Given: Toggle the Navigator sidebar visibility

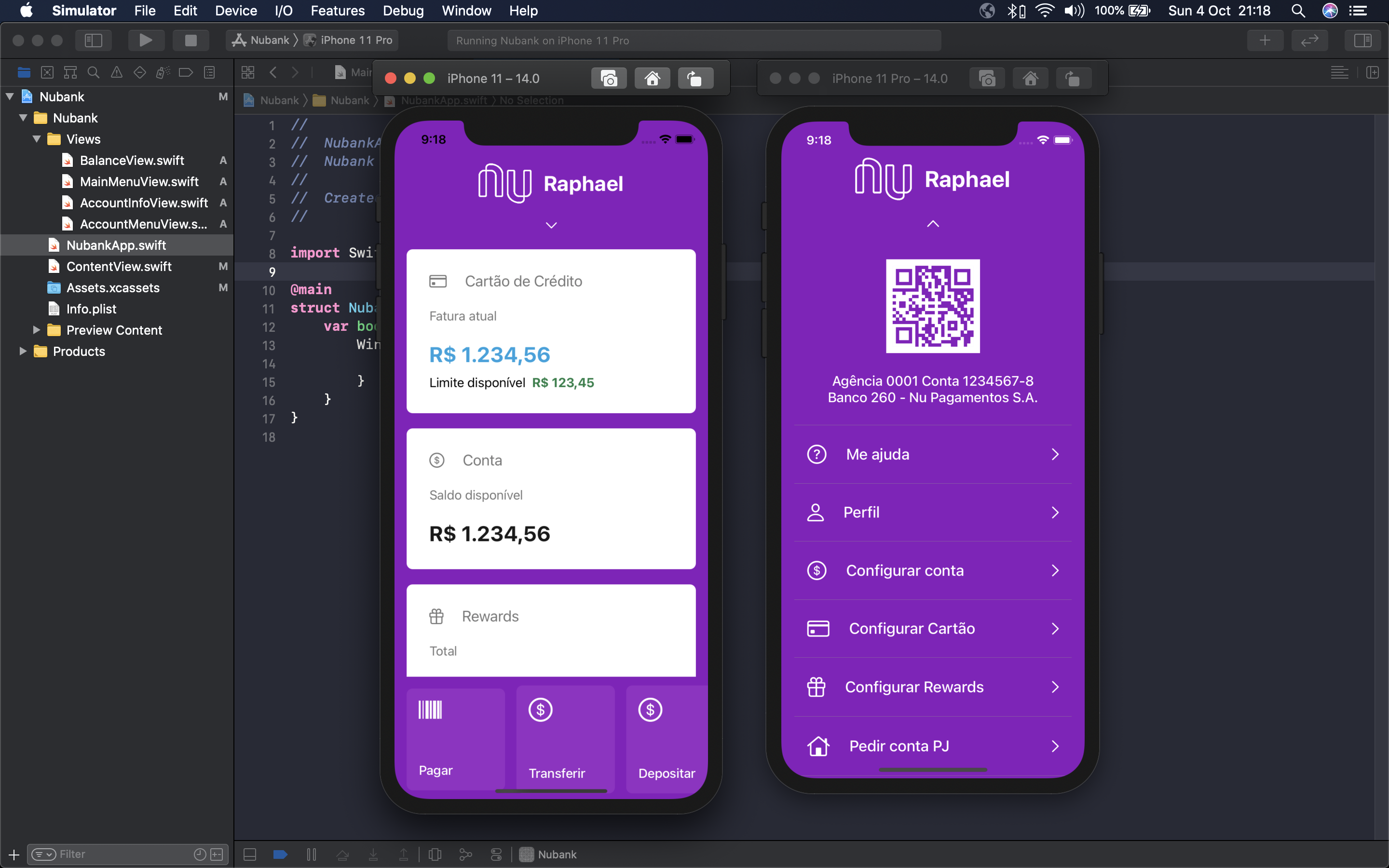Looking at the screenshot, I should pos(94,40).
